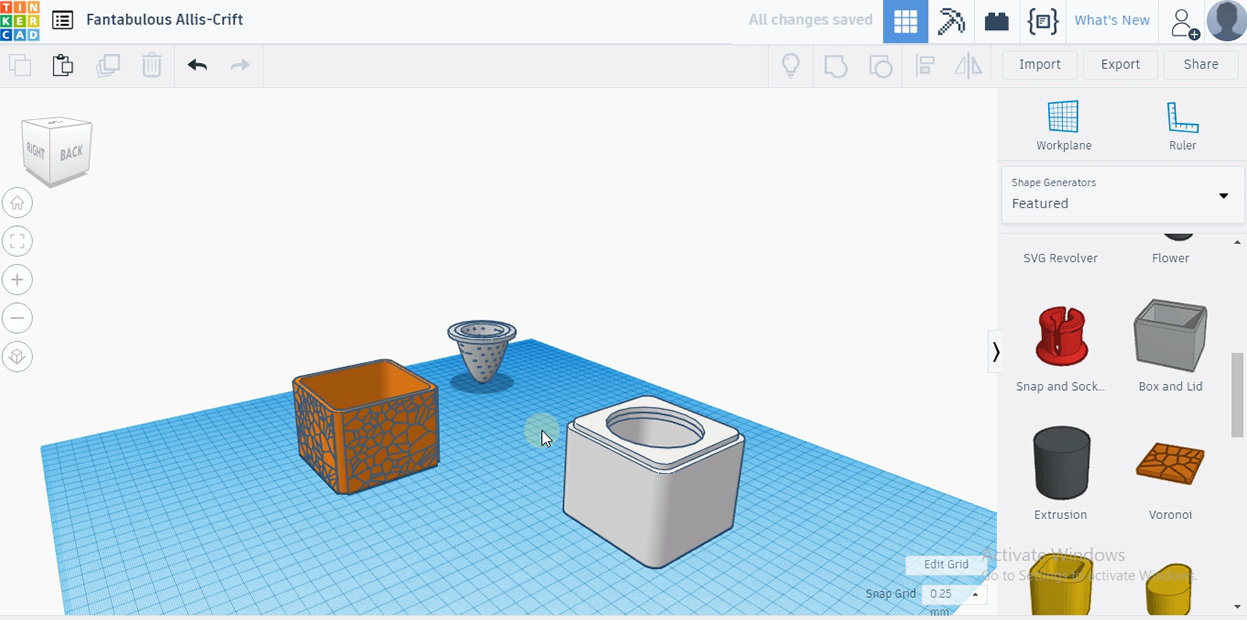The height and width of the screenshot is (620, 1247).
Task: Zoom in with plus button
Action: point(17,279)
